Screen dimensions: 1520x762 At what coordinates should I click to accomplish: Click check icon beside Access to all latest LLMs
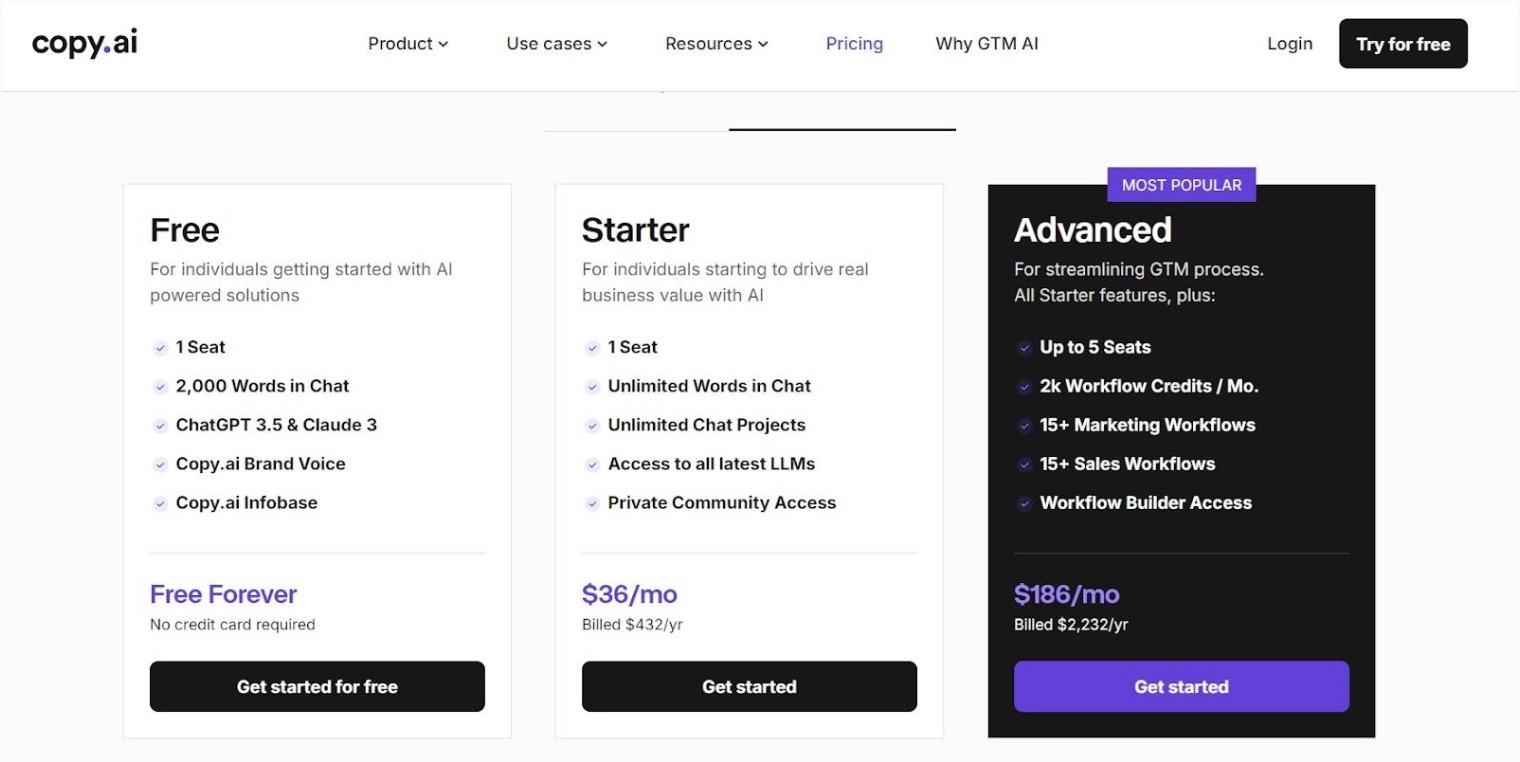tap(592, 465)
